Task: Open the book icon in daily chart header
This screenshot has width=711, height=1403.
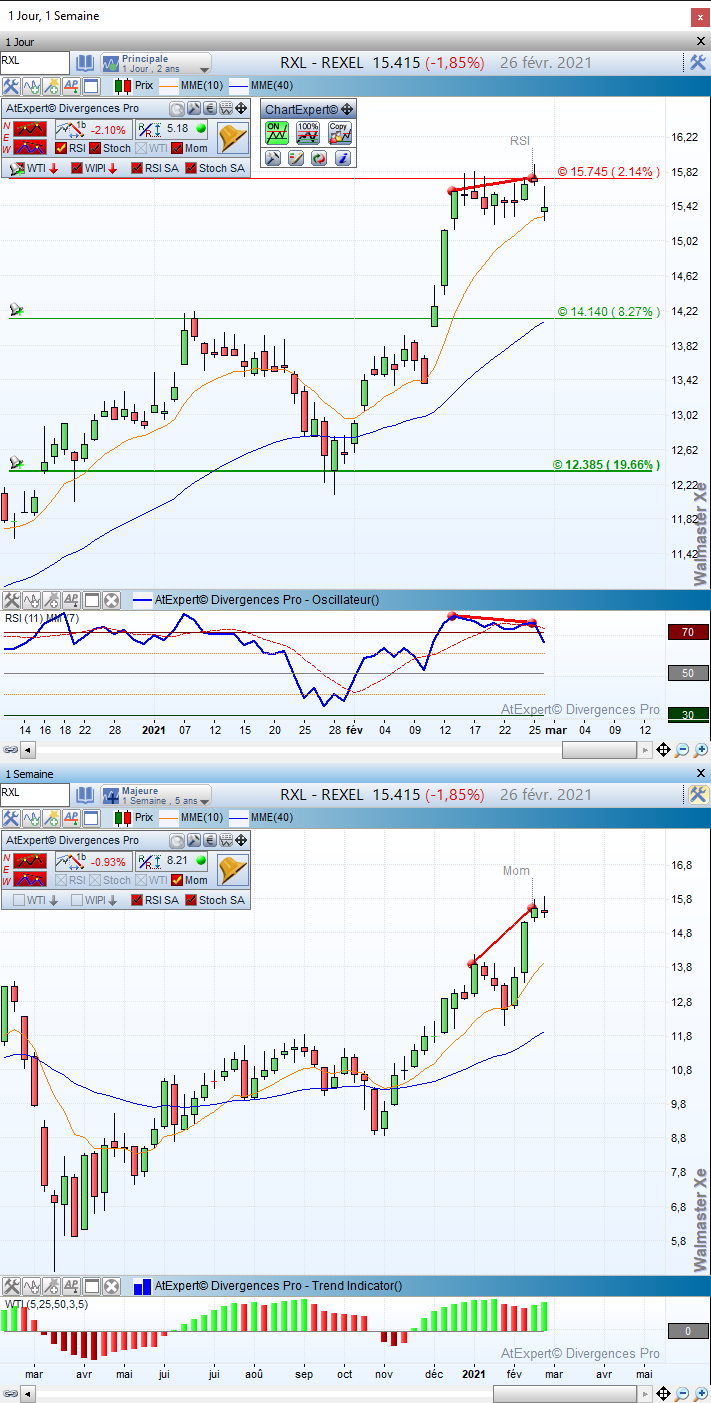Action: 84,62
